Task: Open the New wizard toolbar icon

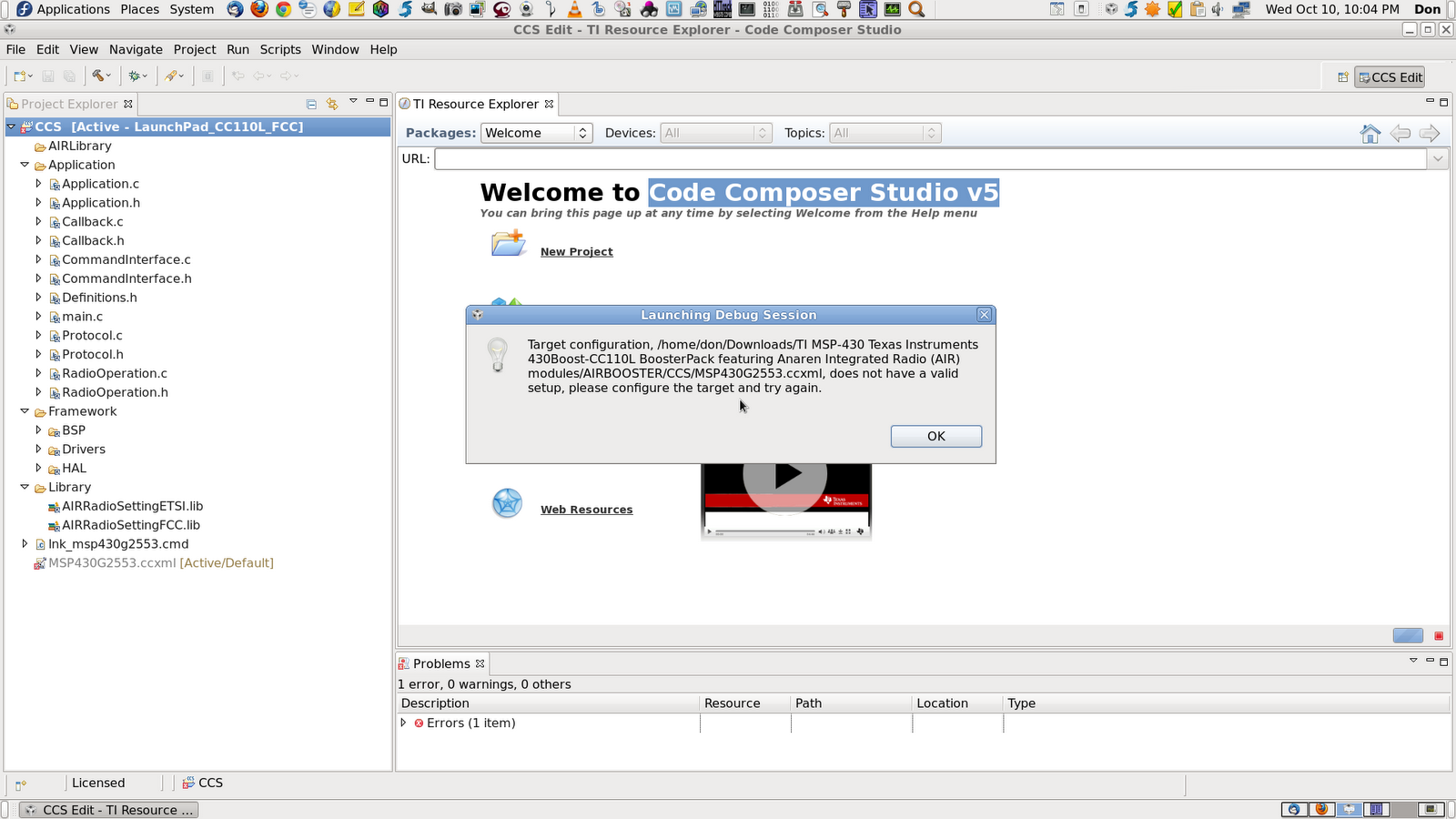Action: [x=18, y=76]
